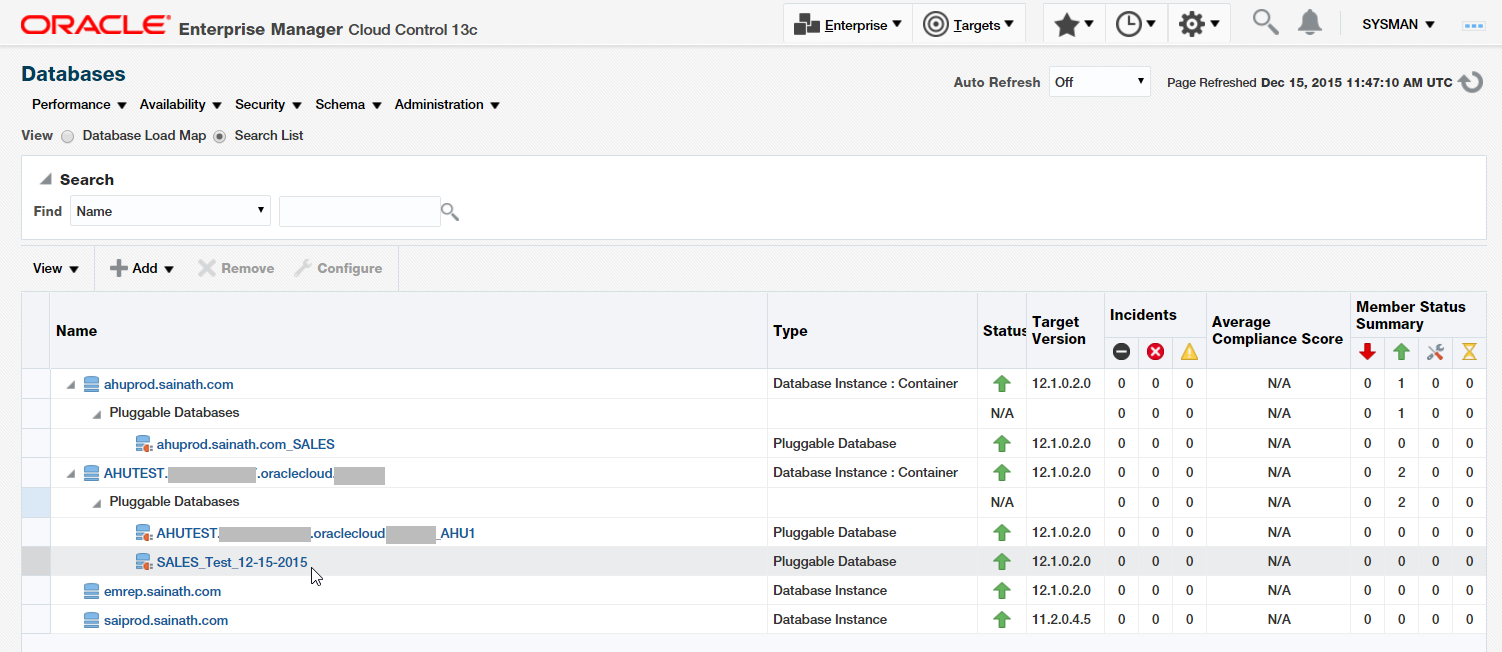
Task: Open the Security menu
Action: tap(267, 104)
